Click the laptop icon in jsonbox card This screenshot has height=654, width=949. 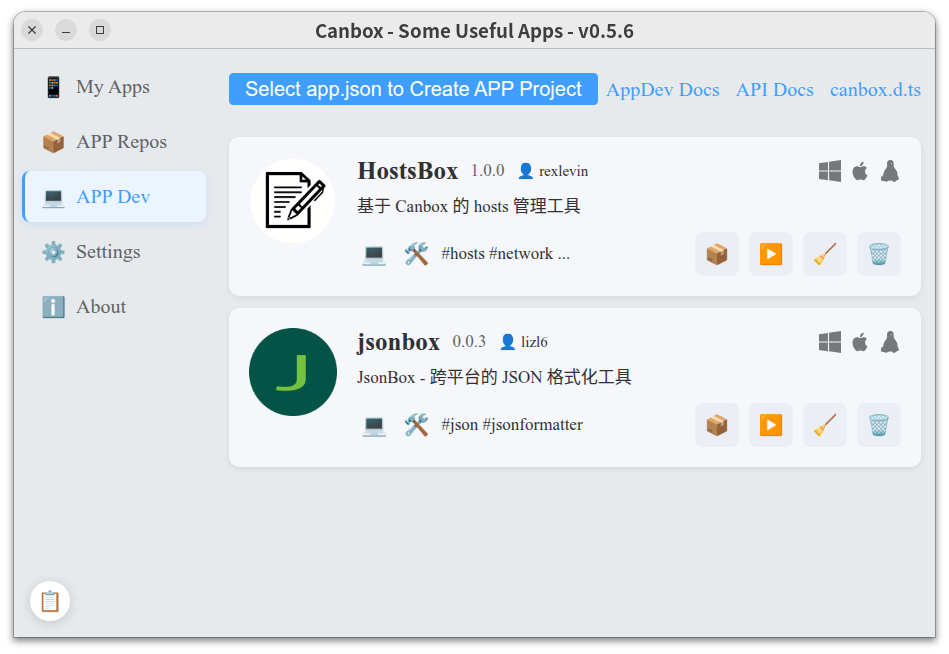coord(374,425)
